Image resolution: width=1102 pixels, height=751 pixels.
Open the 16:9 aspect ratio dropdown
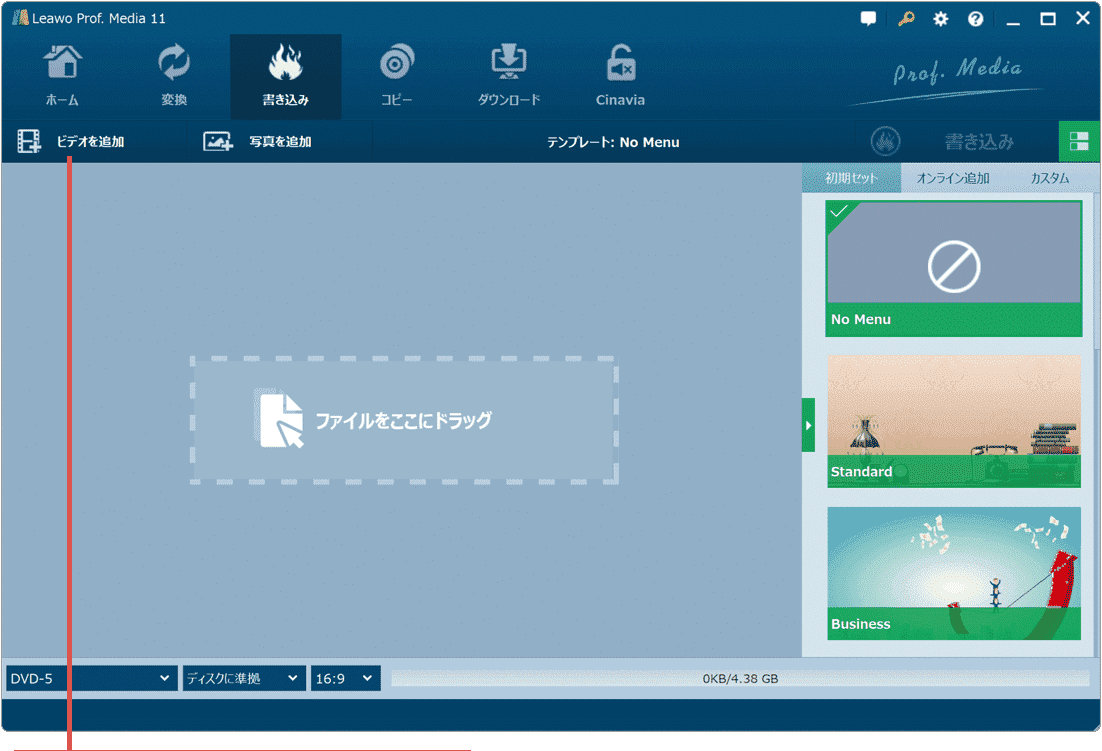tap(345, 679)
